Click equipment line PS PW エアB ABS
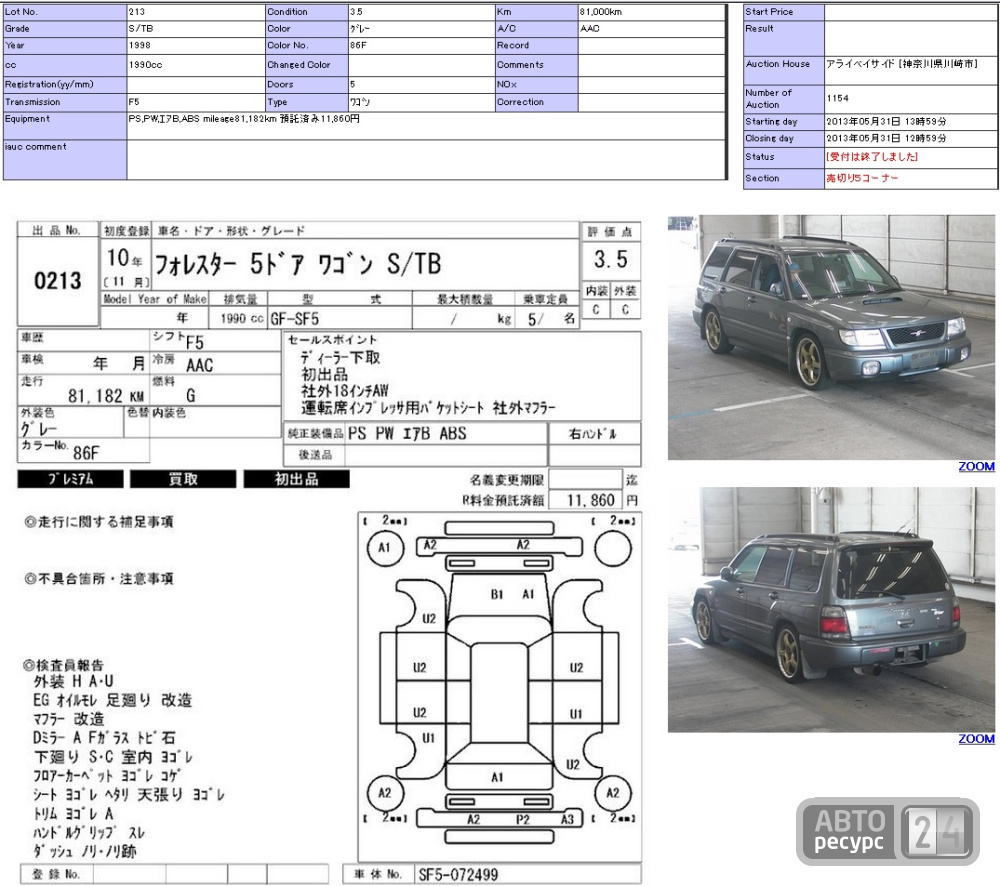Image resolution: width=1000 pixels, height=886 pixels. point(407,434)
